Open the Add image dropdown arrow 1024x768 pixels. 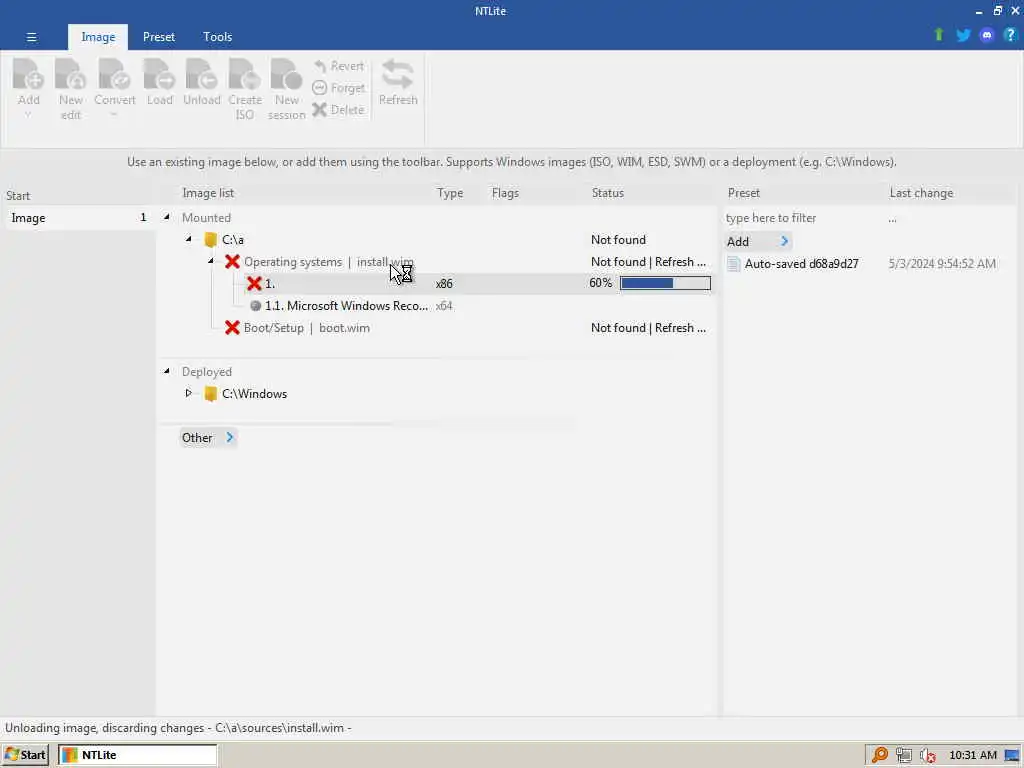[x=28, y=116]
